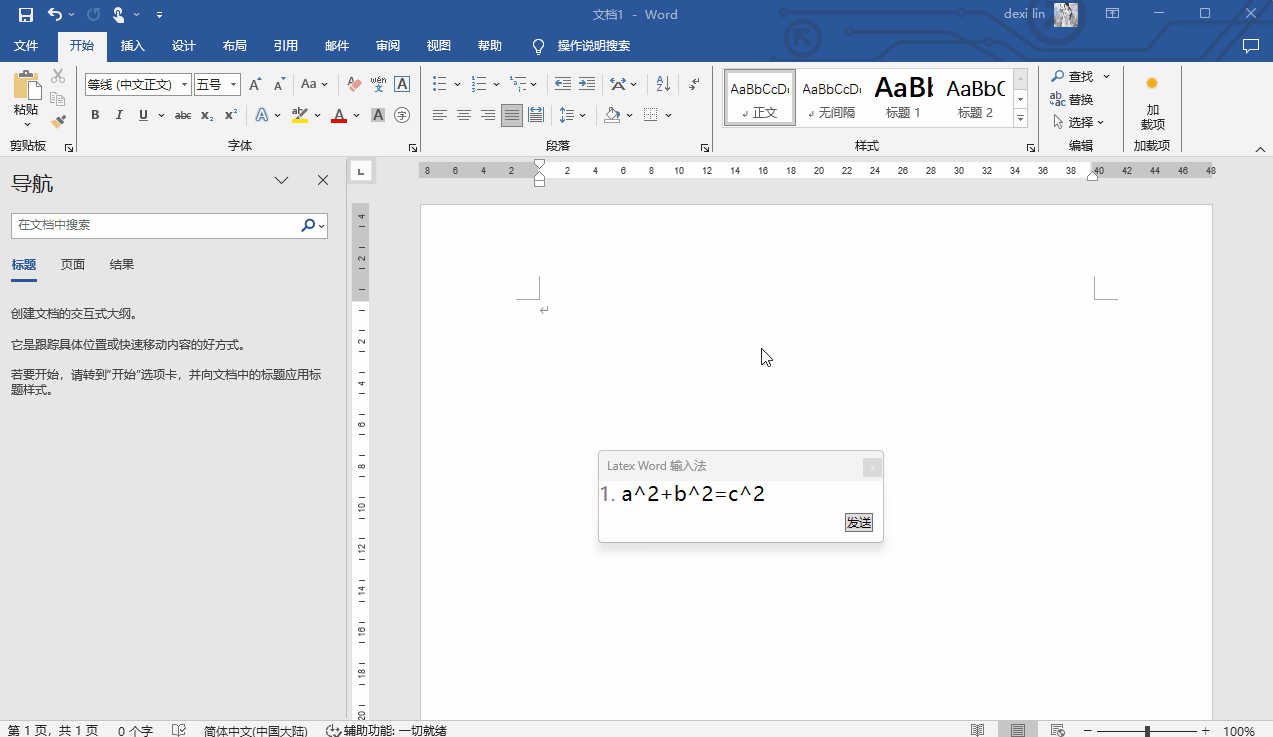Open the Pages tab in navigation pane
This screenshot has height=737, width=1273.
pyautogui.click(x=73, y=265)
